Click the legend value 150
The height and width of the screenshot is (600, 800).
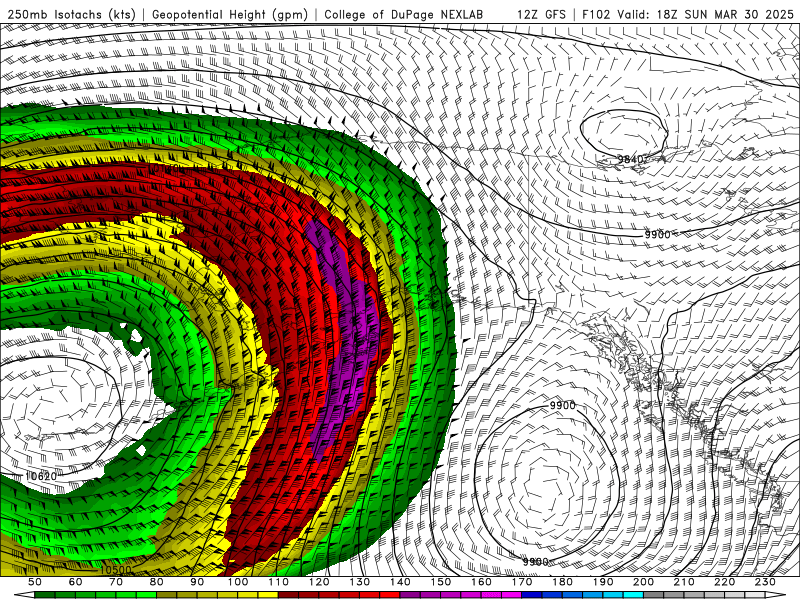(x=441, y=582)
